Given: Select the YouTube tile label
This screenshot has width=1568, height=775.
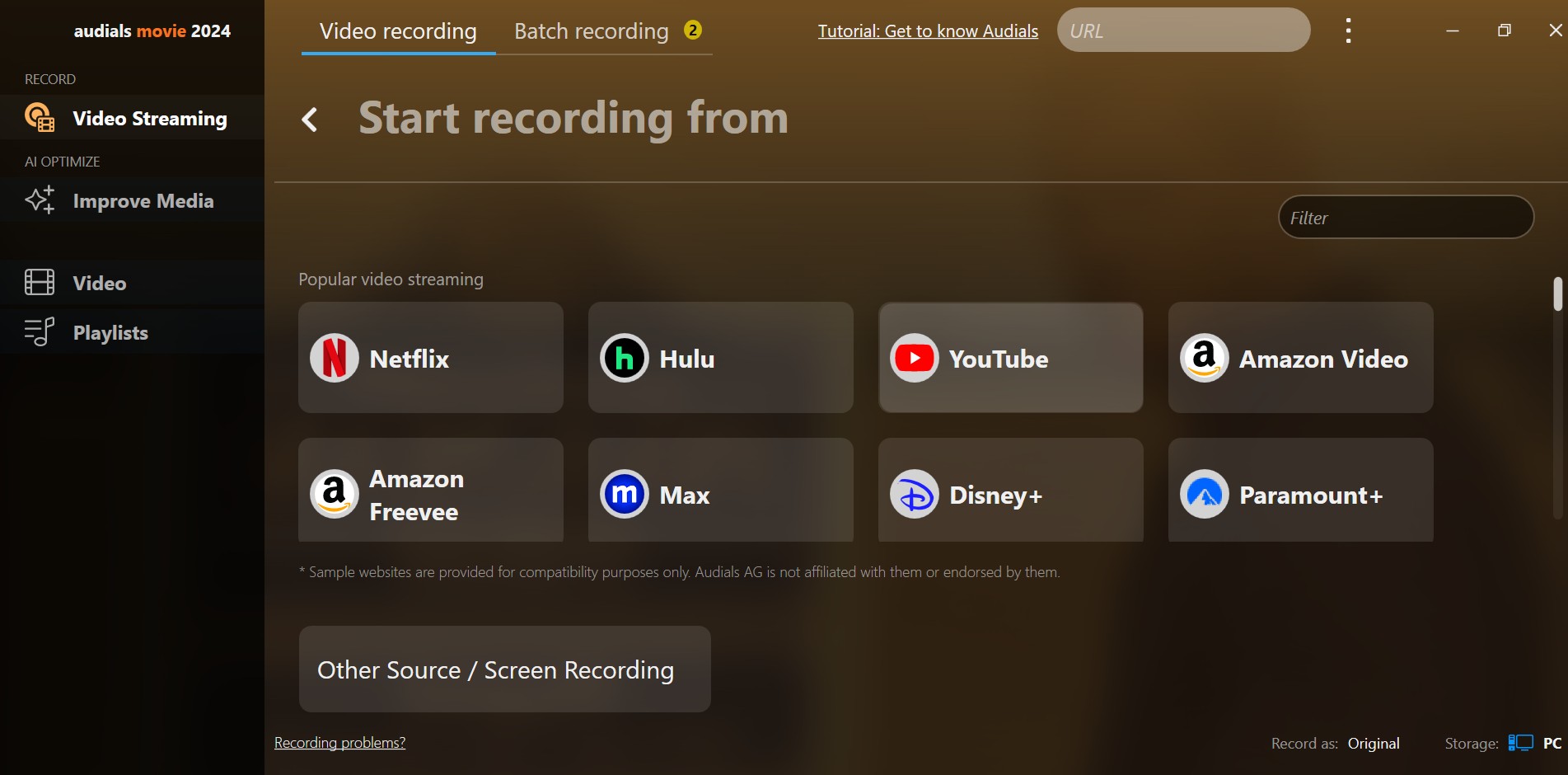Looking at the screenshot, I should [999, 359].
